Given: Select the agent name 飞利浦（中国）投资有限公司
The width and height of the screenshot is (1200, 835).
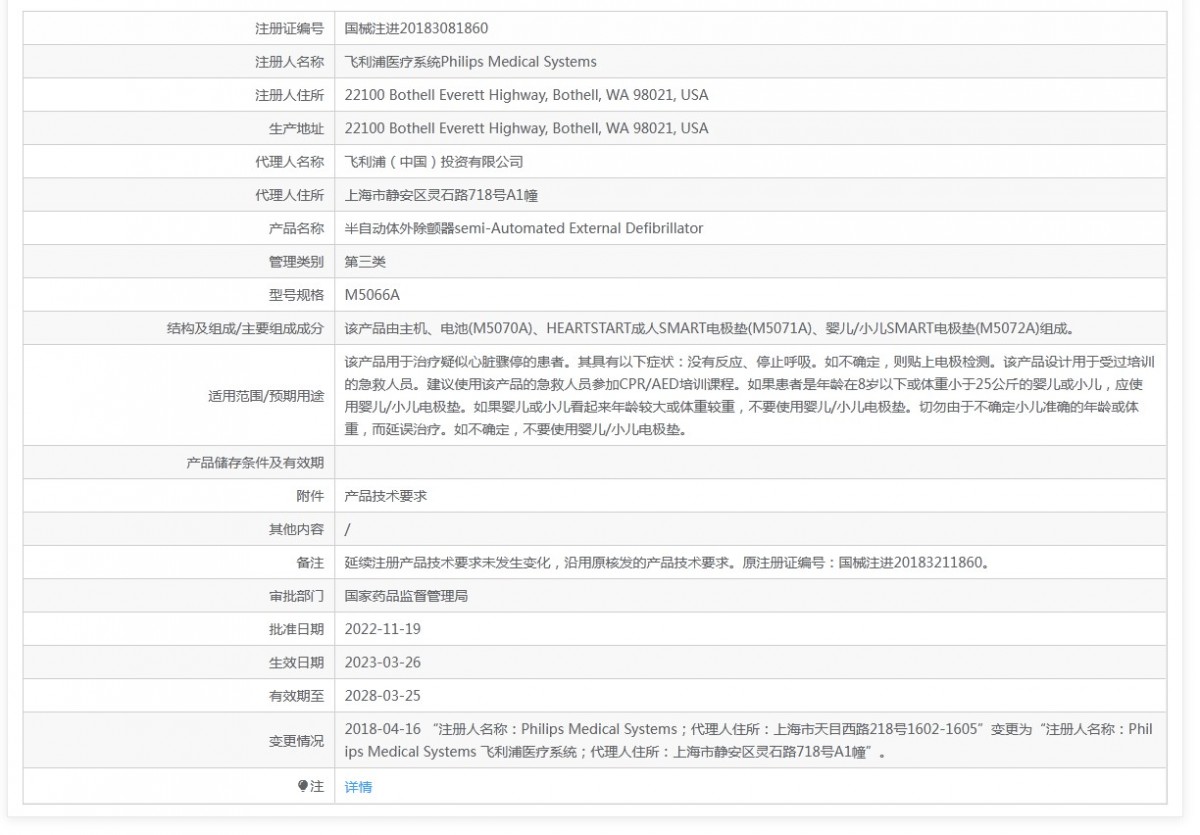Looking at the screenshot, I should [434, 161].
